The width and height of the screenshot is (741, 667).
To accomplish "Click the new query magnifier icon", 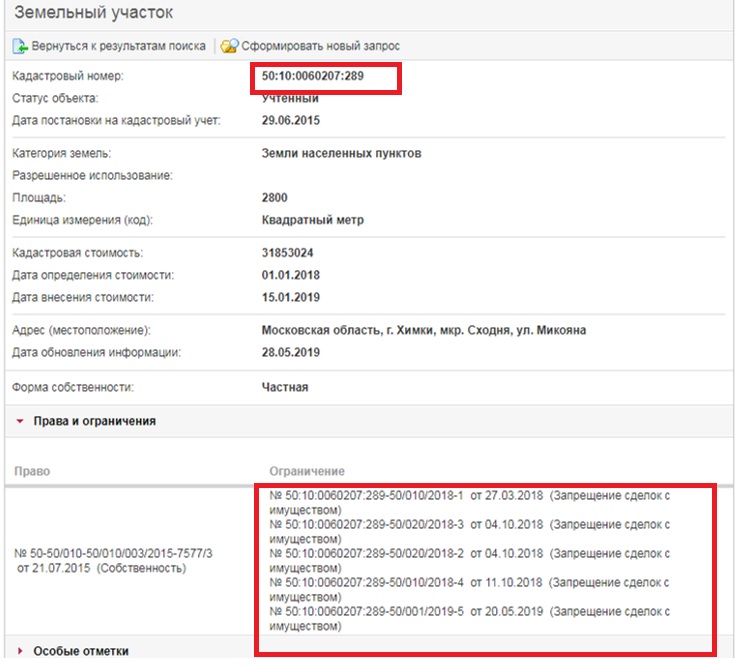I will 229,46.
